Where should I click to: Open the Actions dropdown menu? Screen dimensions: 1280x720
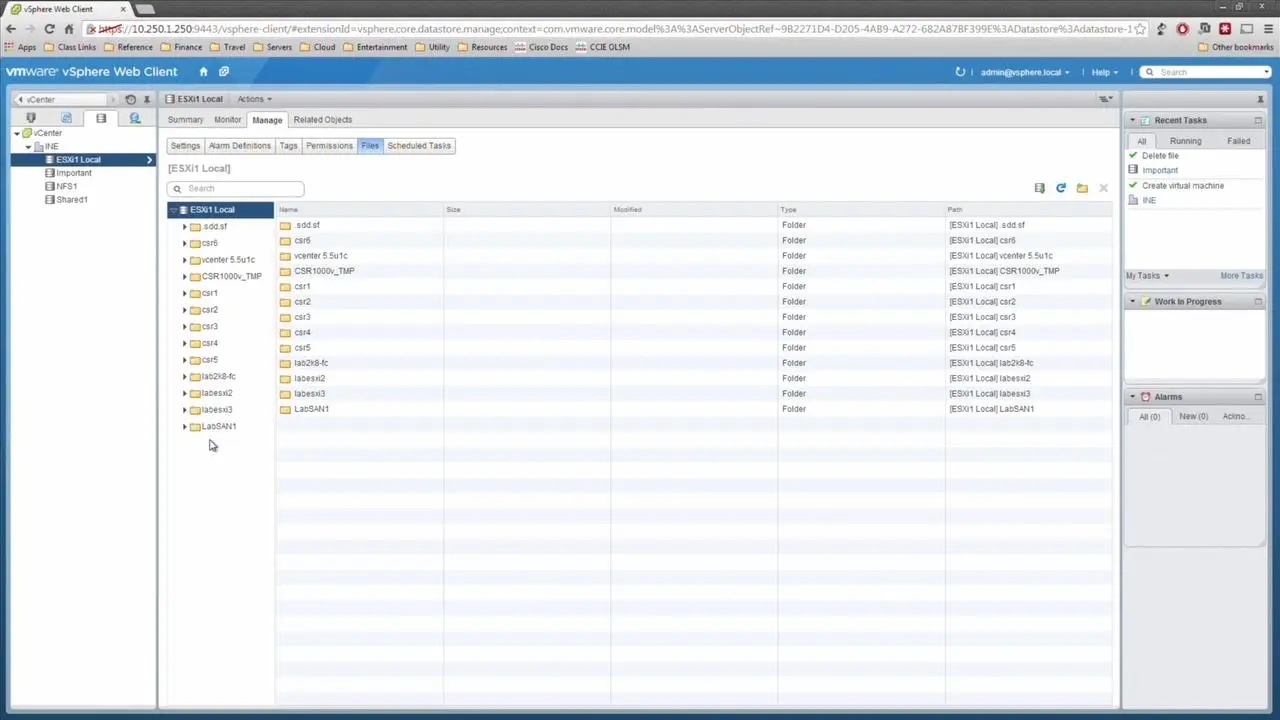click(254, 99)
